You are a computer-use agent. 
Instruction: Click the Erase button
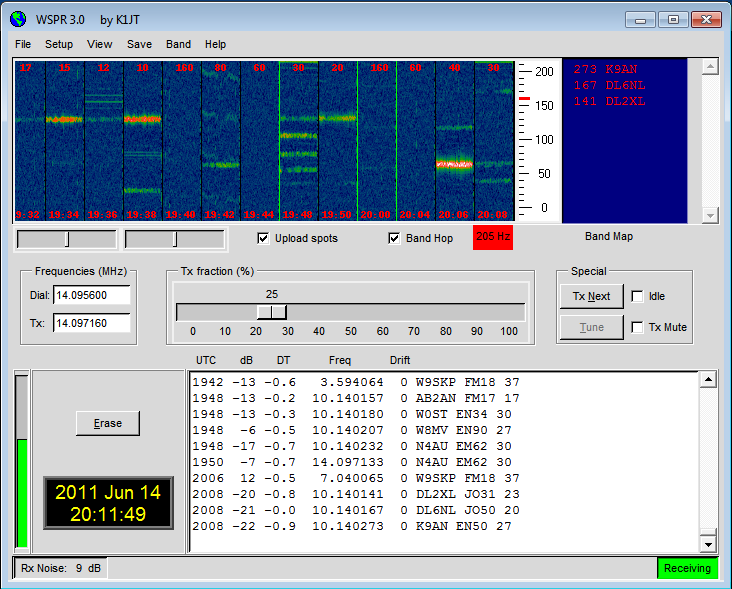click(x=108, y=423)
